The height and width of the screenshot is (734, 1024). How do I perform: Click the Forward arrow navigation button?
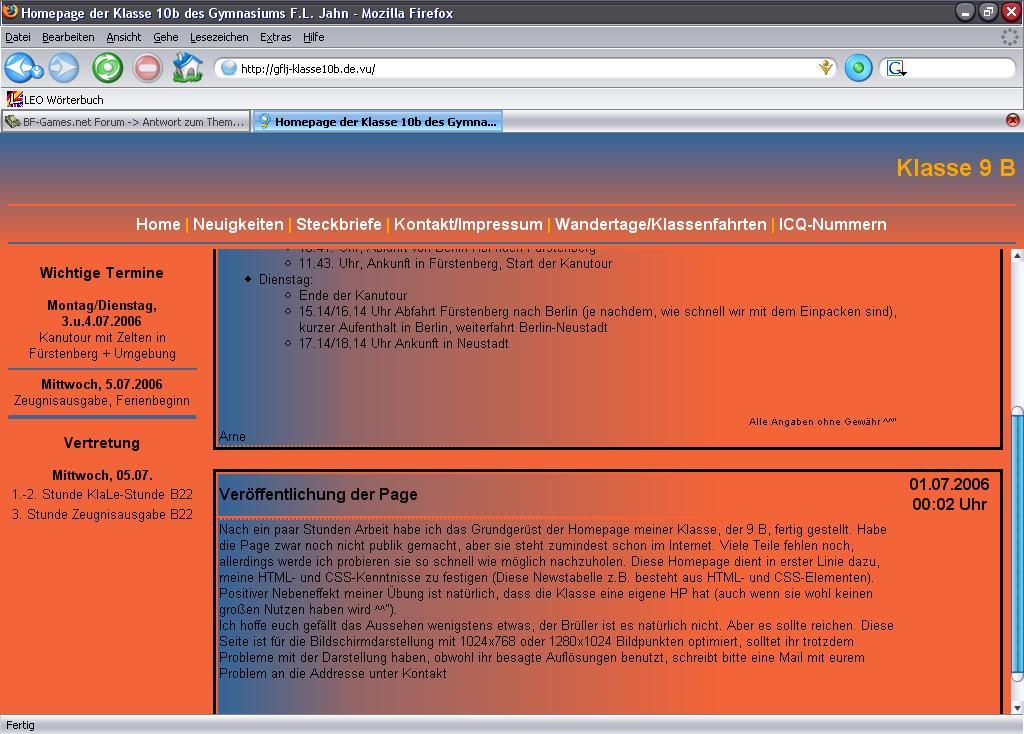64,68
